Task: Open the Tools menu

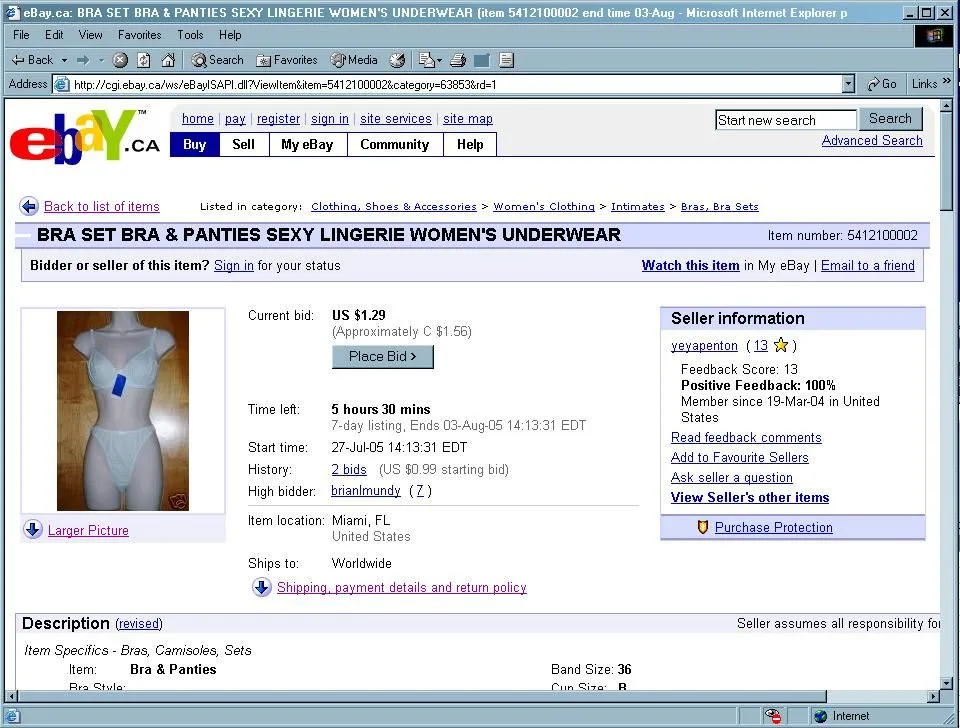Action: (x=189, y=34)
